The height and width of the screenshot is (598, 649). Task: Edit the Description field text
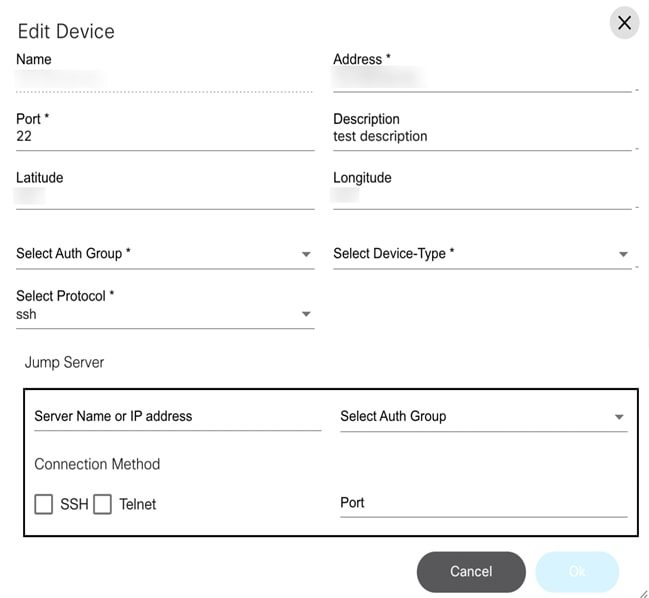482,136
